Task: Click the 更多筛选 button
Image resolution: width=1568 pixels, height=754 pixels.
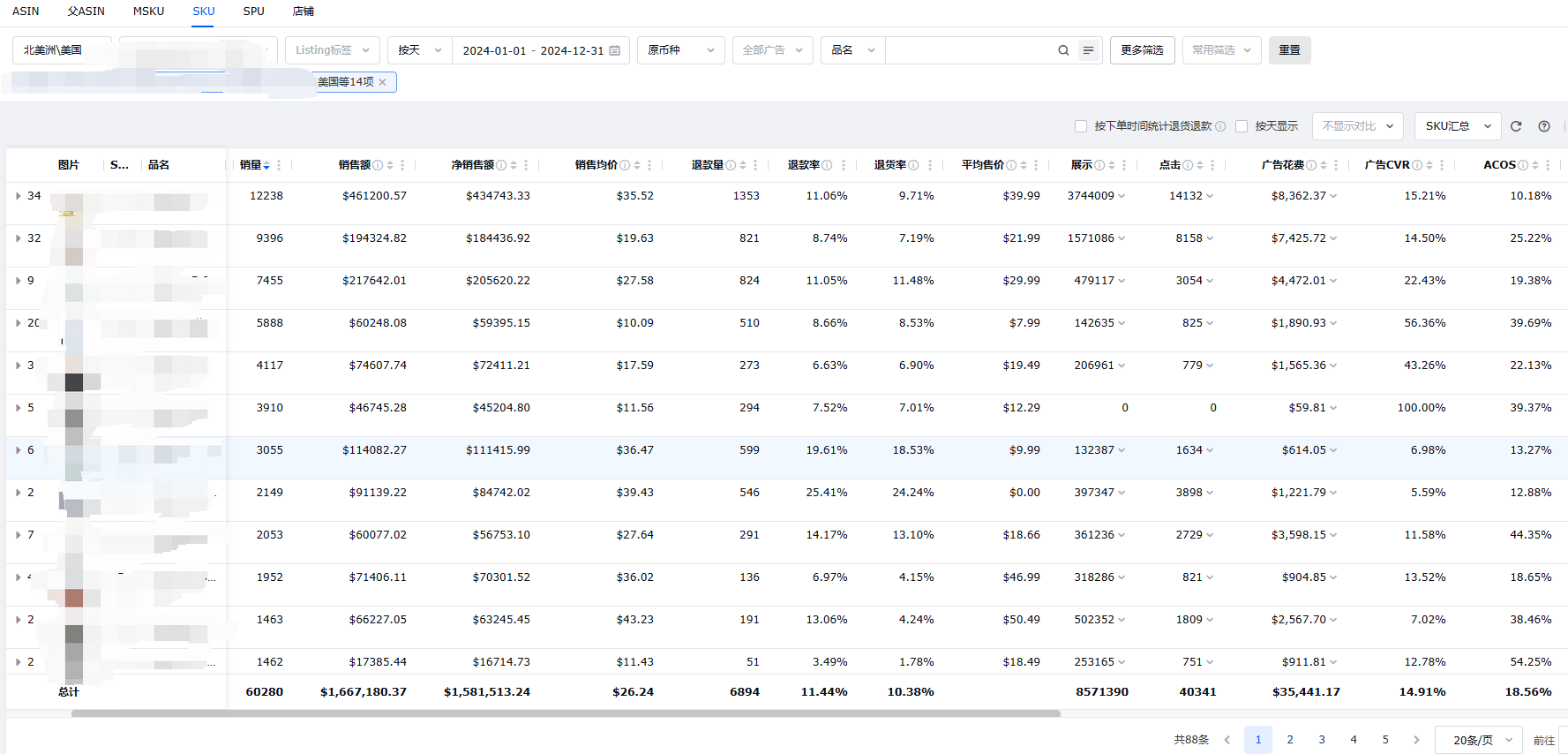Action: (x=1142, y=50)
